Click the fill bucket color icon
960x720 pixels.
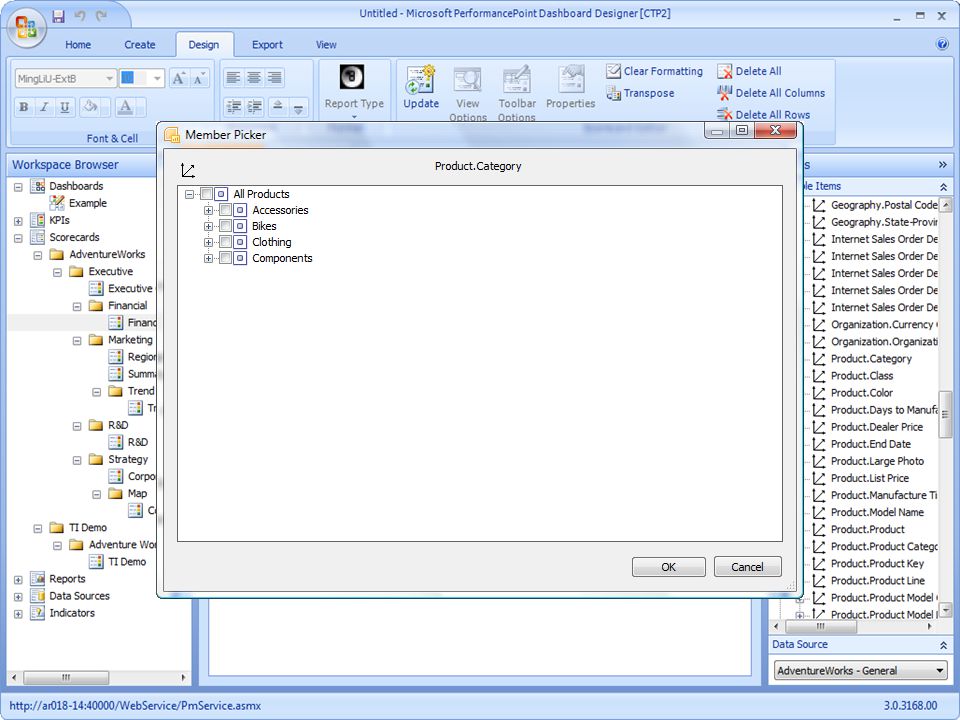click(x=90, y=107)
